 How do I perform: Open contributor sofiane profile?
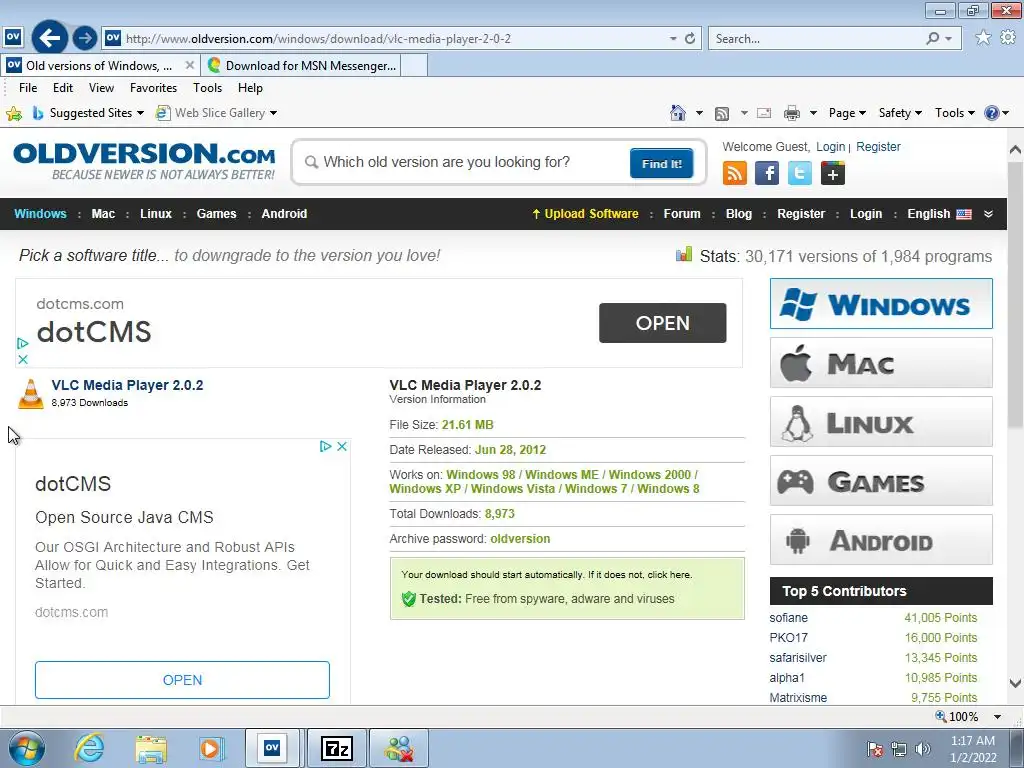click(788, 618)
